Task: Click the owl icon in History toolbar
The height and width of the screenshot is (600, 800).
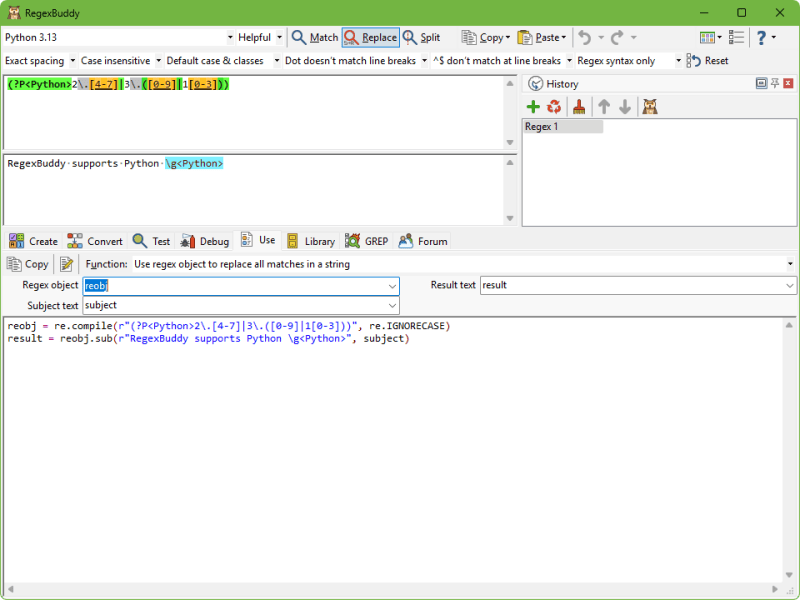Action: pyautogui.click(x=650, y=107)
